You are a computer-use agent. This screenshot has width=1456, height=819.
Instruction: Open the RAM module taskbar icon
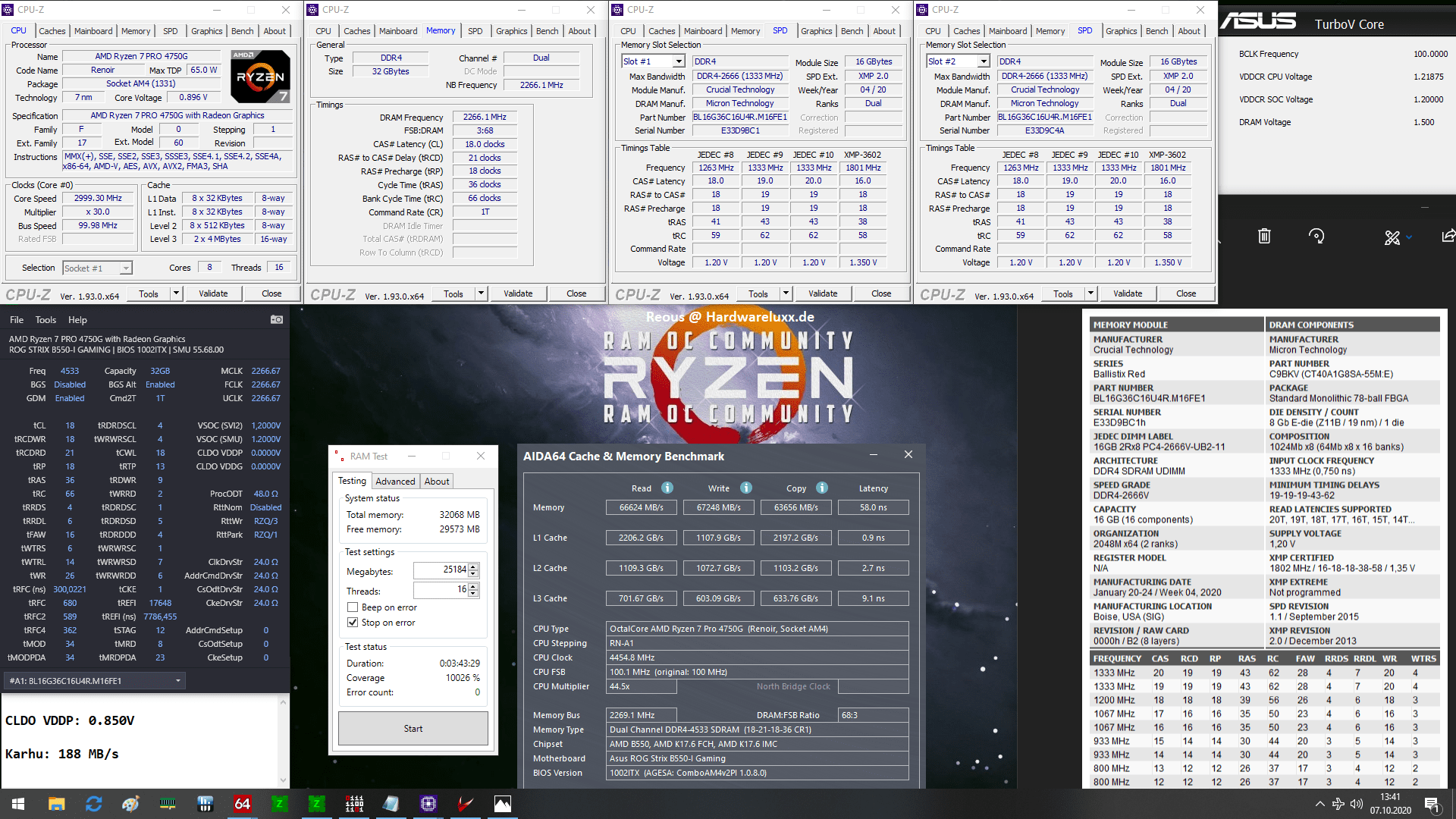click(x=168, y=804)
